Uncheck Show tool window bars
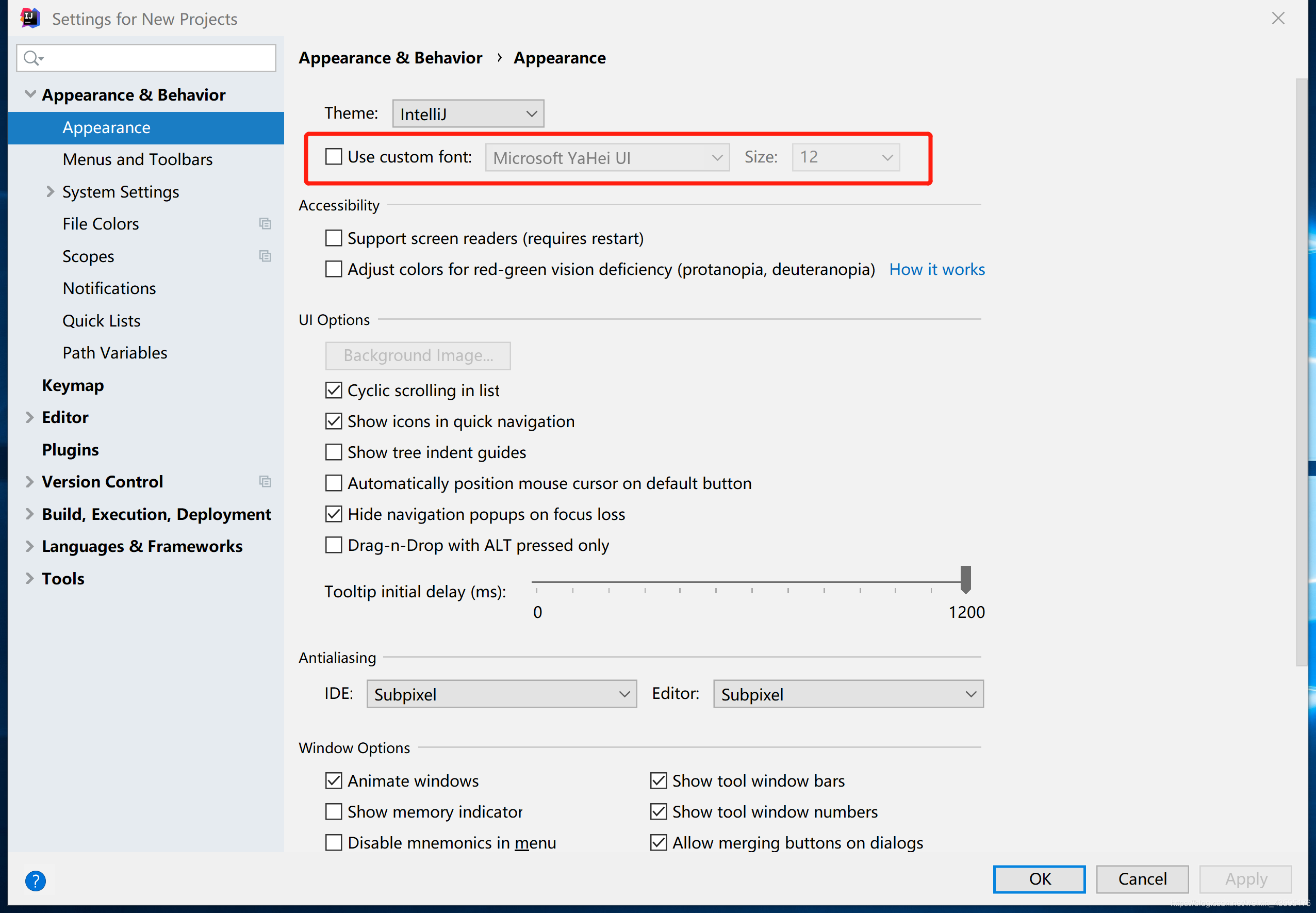This screenshot has height=913, width=1316. point(659,780)
